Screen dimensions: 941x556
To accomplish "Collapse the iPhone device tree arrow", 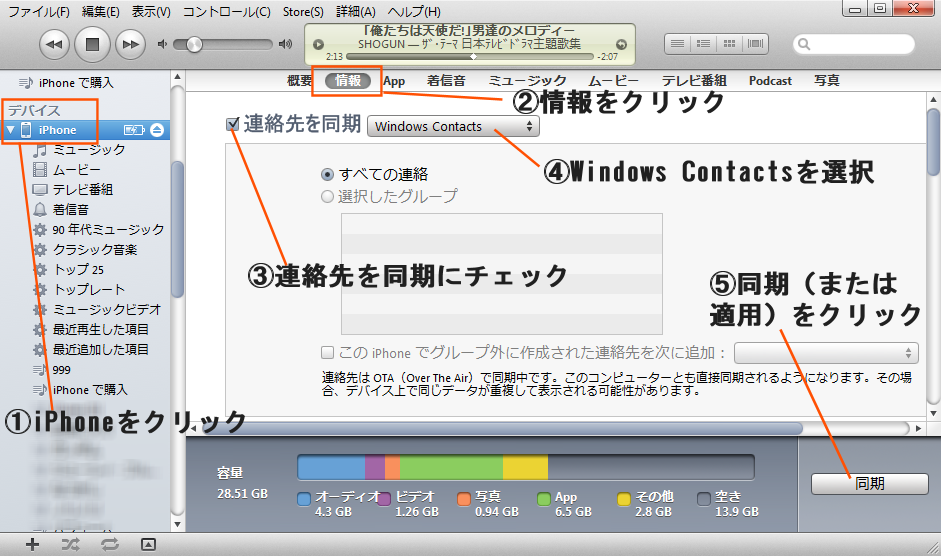I will [11, 130].
